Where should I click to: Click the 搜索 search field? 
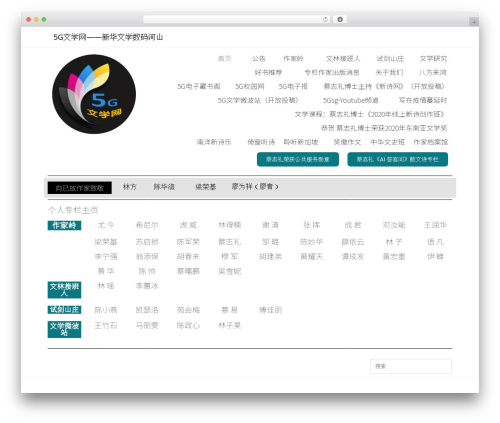[411, 366]
